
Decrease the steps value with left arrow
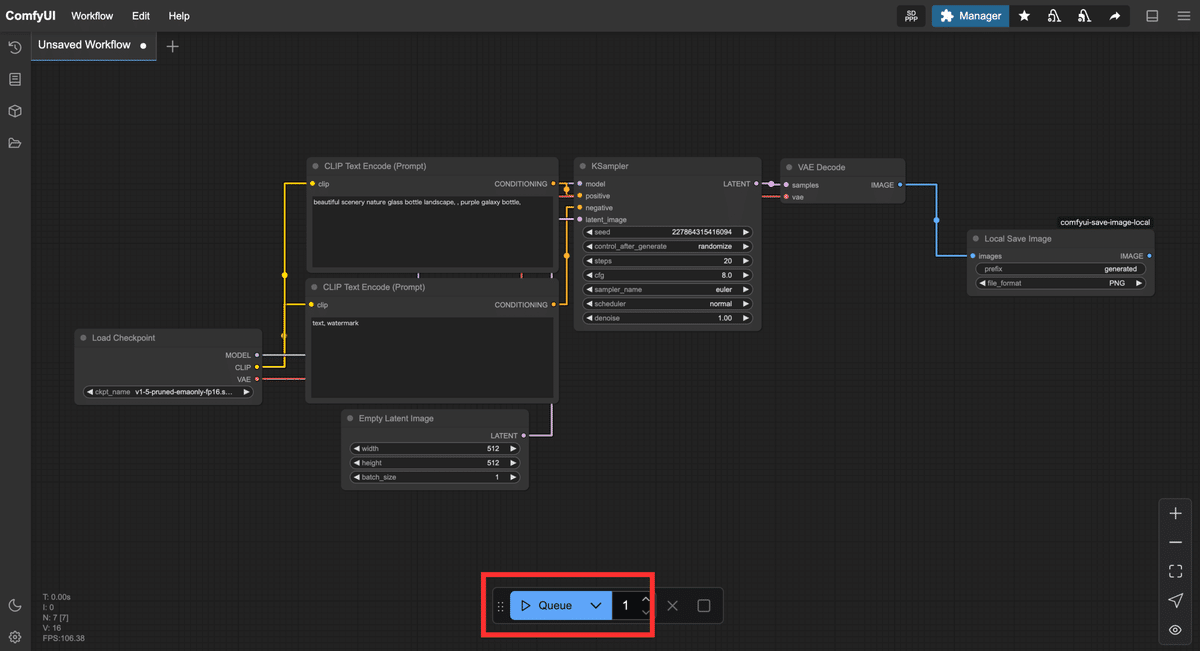(590, 261)
